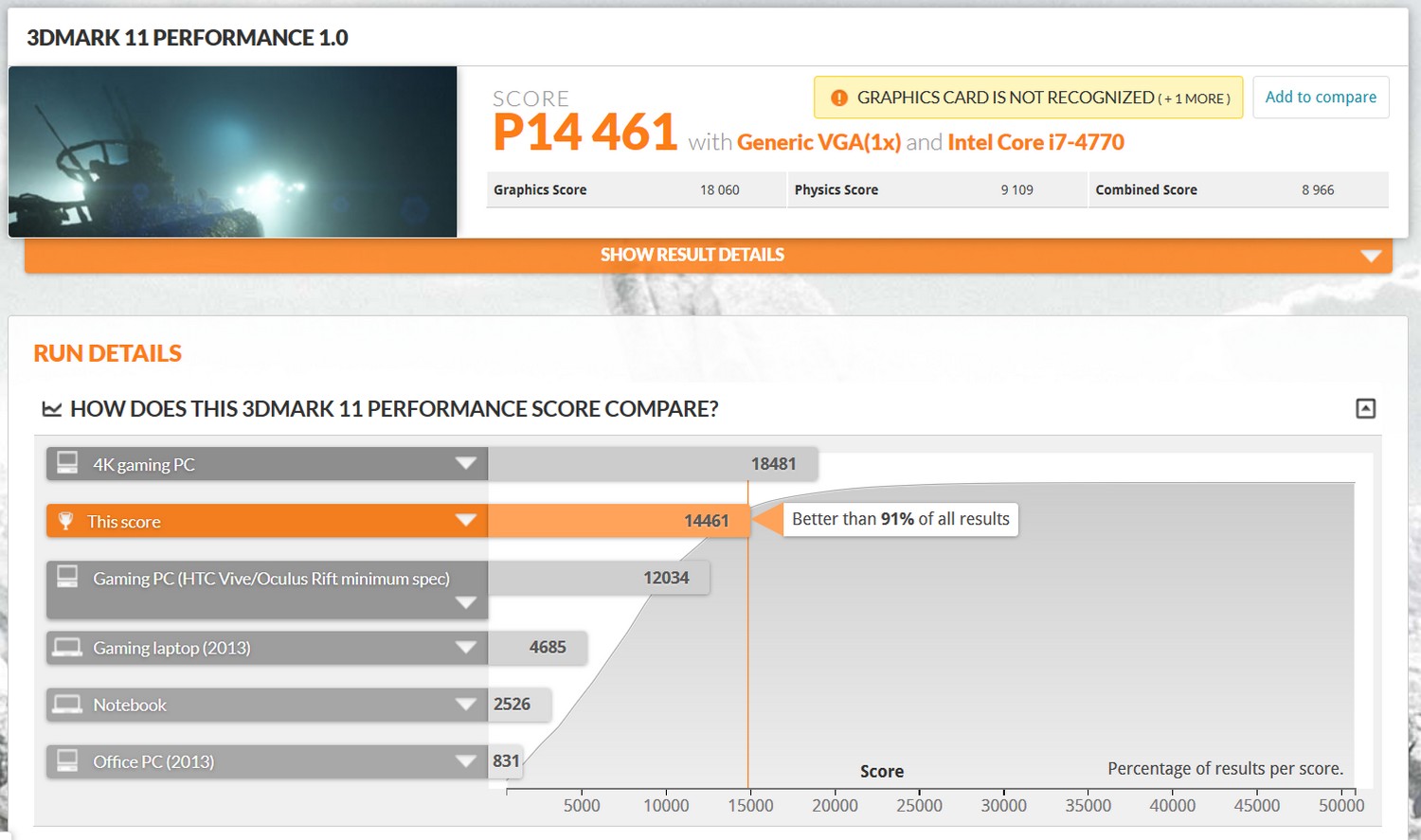The image size is (1421, 840).
Task: Open the Show Result Details bar
Action: [x=709, y=256]
